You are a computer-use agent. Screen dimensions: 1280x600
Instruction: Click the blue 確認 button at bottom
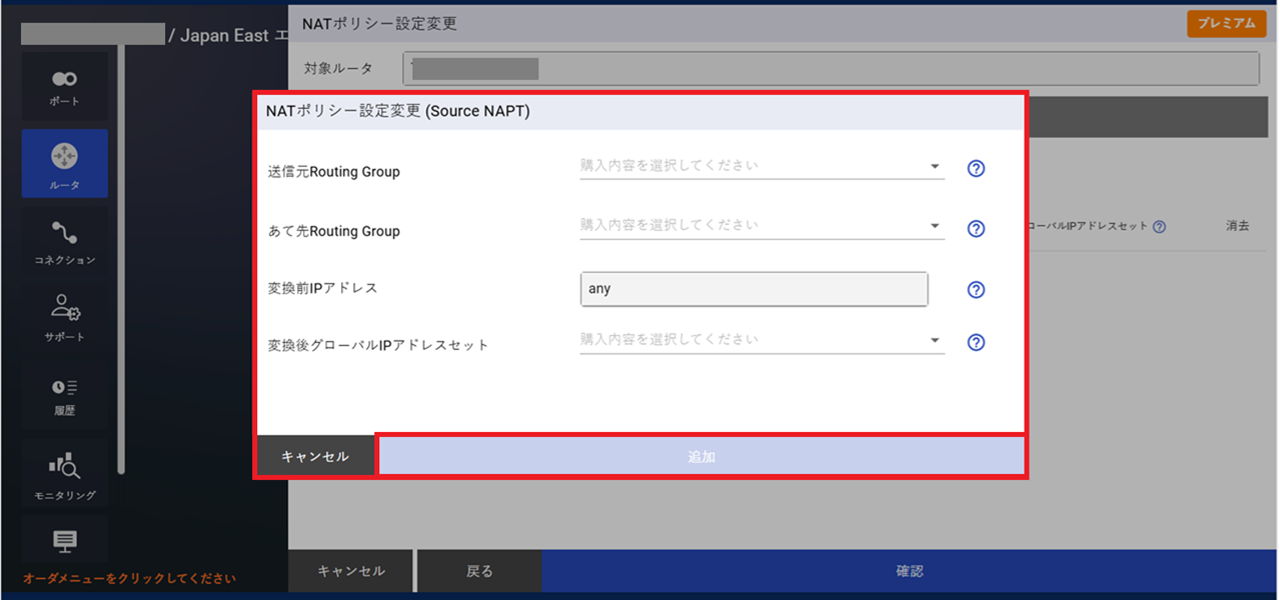coord(909,571)
